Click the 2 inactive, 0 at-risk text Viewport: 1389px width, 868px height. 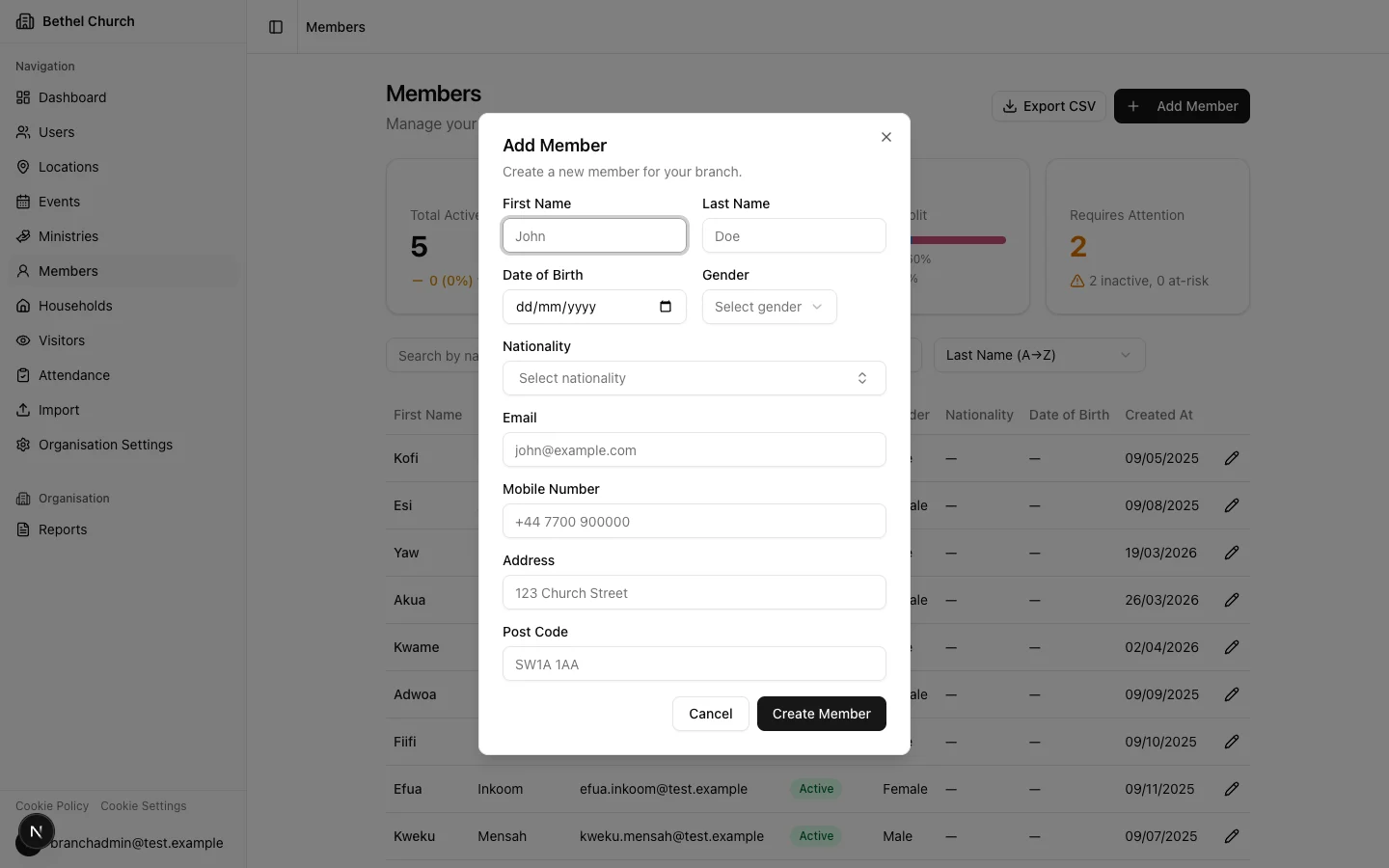(x=1149, y=281)
